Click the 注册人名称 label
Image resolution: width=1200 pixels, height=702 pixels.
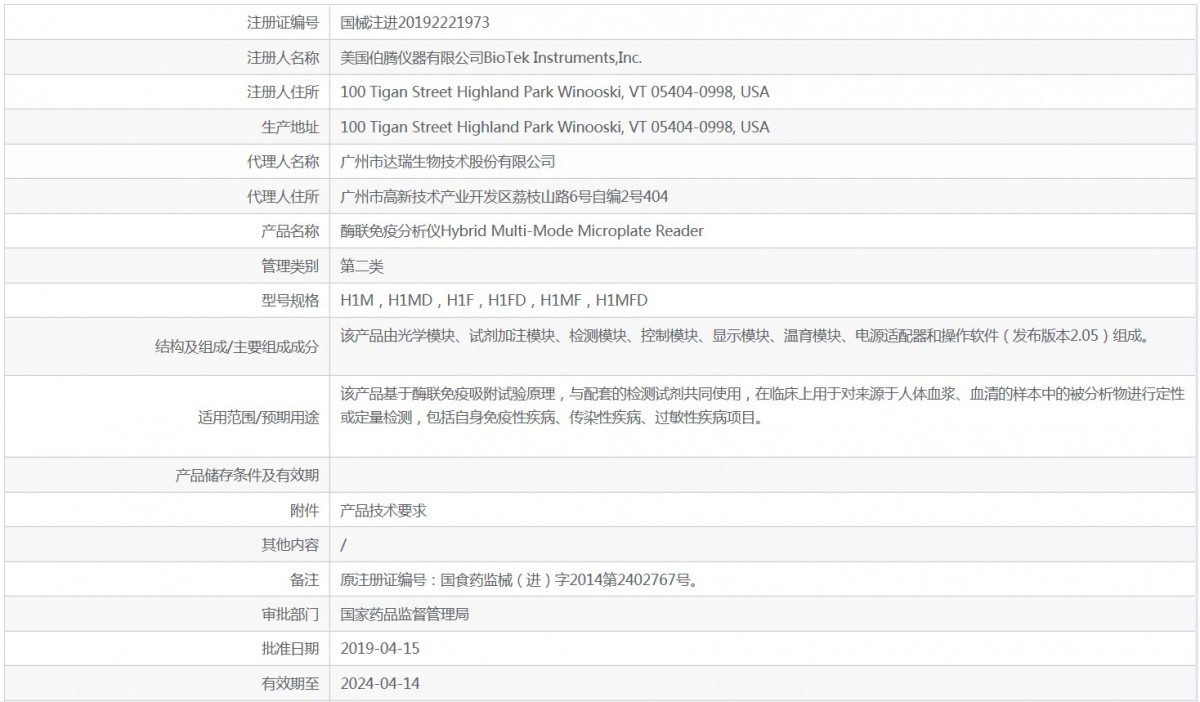283,57
